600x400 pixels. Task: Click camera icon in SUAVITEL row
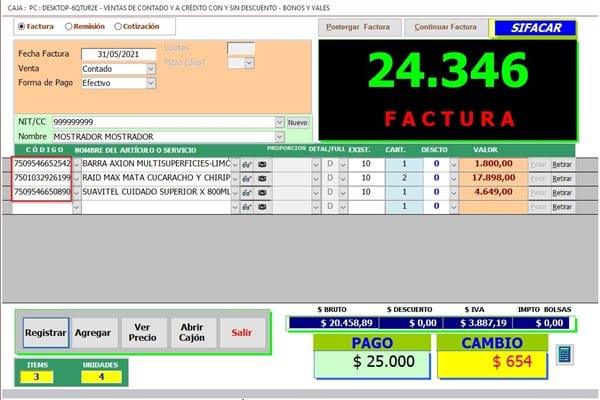(262, 193)
